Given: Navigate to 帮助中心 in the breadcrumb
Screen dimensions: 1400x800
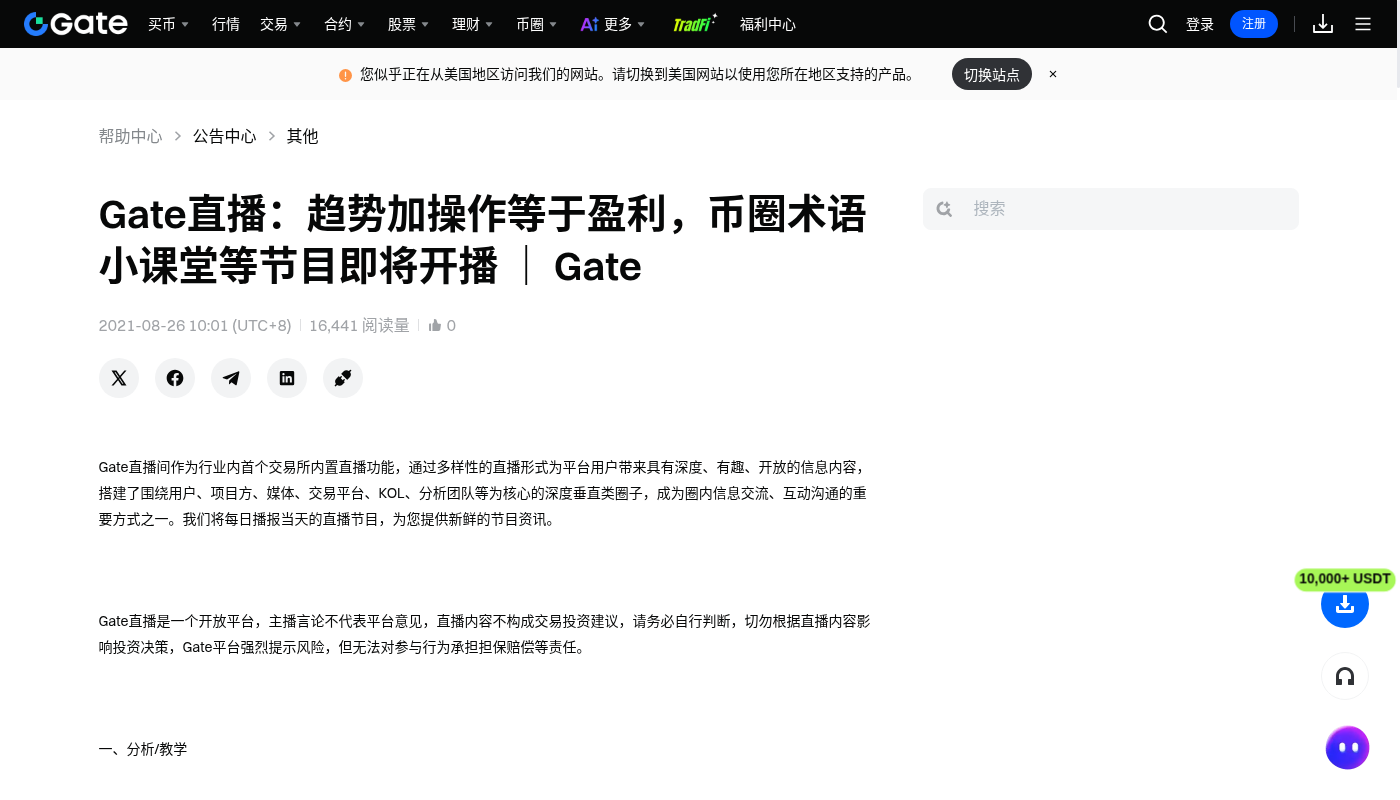Looking at the screenshot, I should [x=130, y=136].
